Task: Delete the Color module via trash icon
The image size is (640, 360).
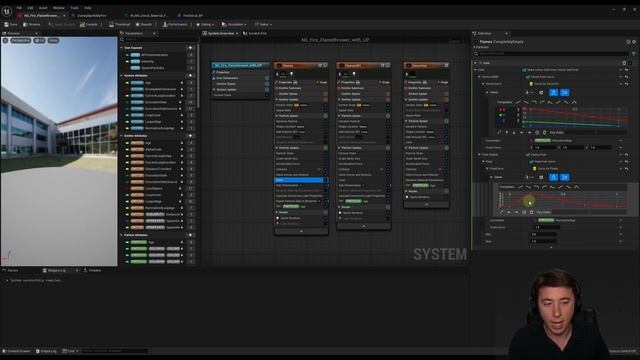Action: 624,63
